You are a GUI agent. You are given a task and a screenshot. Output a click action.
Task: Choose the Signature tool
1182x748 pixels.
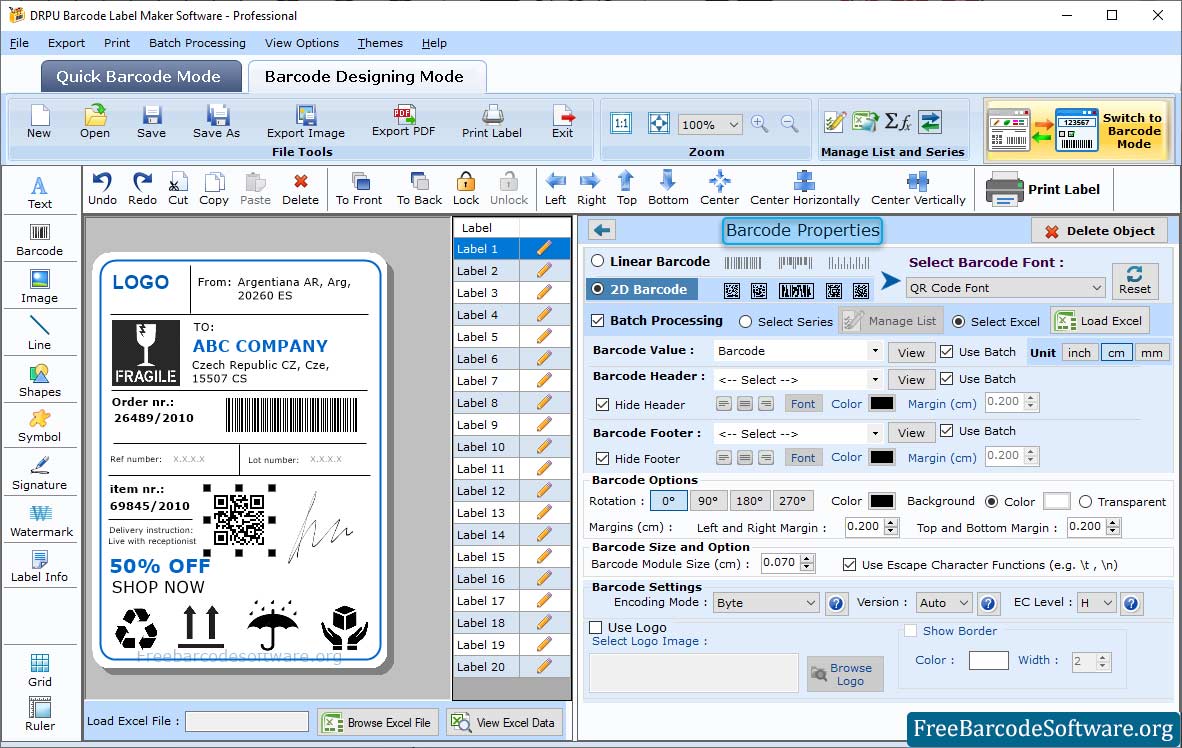[x=39, y=474]
